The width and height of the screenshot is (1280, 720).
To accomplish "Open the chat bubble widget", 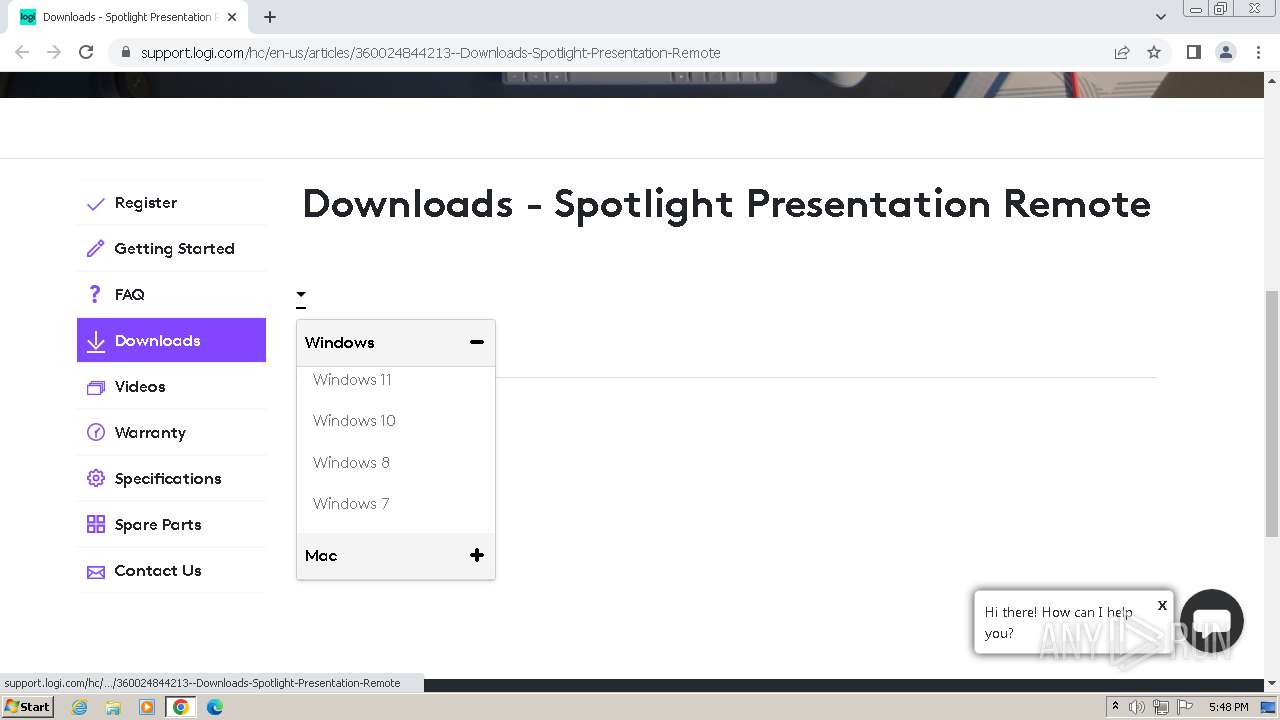I will pyautogui.click(x=1212, y=621).
